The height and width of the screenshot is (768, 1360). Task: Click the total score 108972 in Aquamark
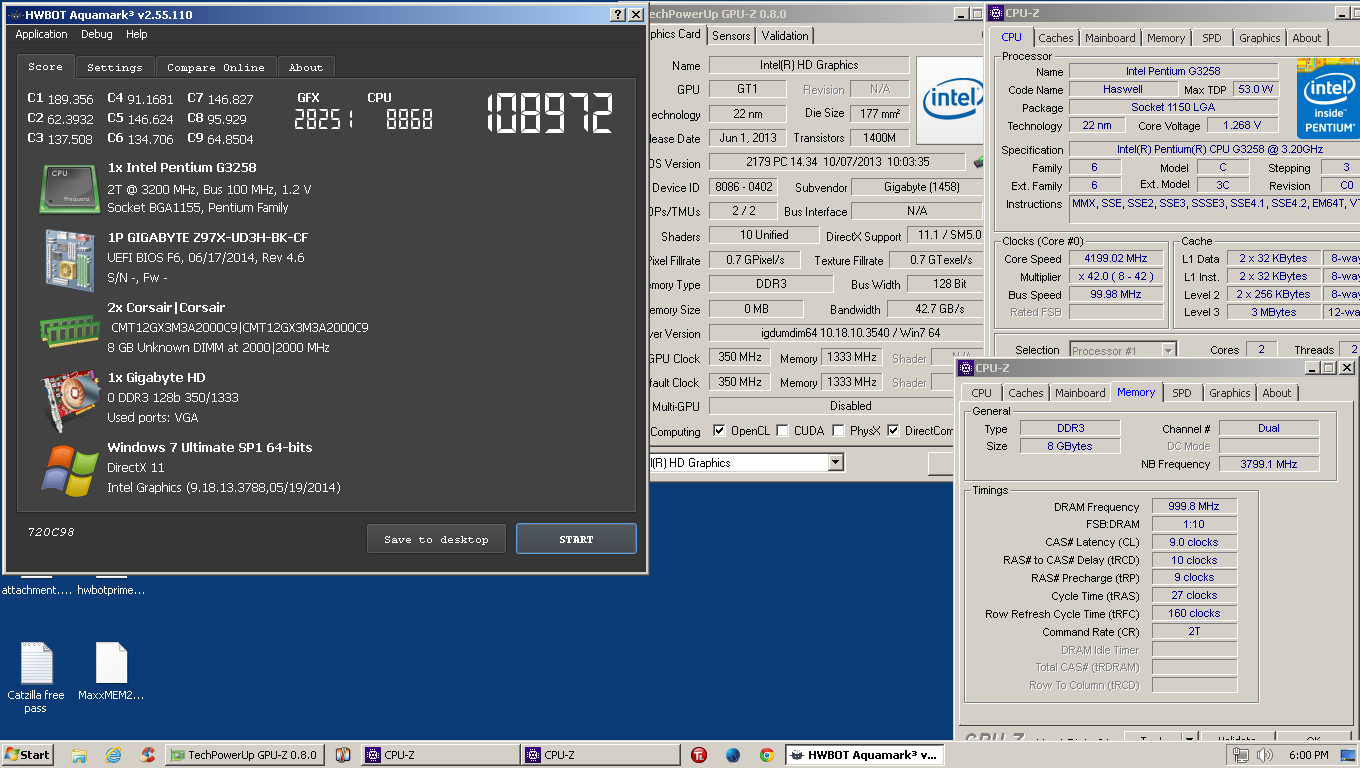click(549, 113)
